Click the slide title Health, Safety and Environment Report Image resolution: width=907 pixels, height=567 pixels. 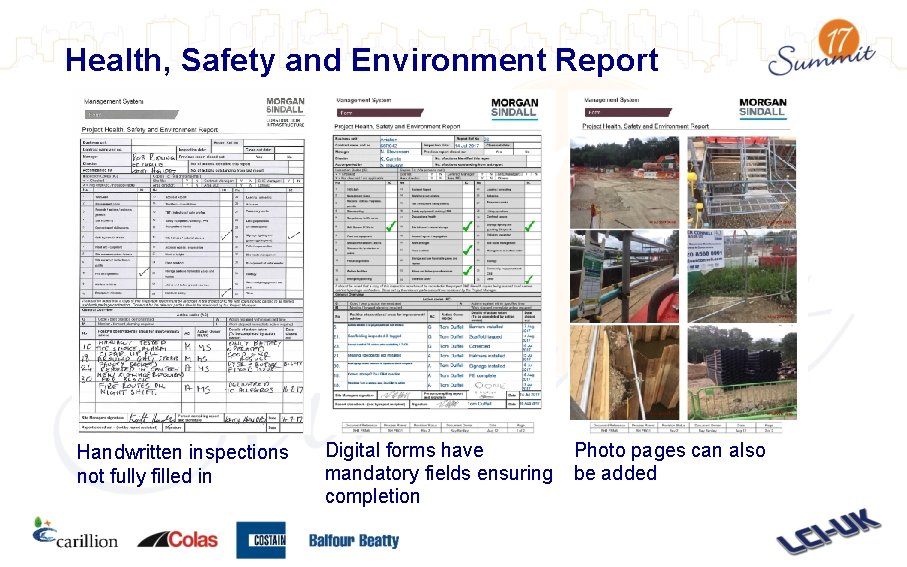(362, 60)
